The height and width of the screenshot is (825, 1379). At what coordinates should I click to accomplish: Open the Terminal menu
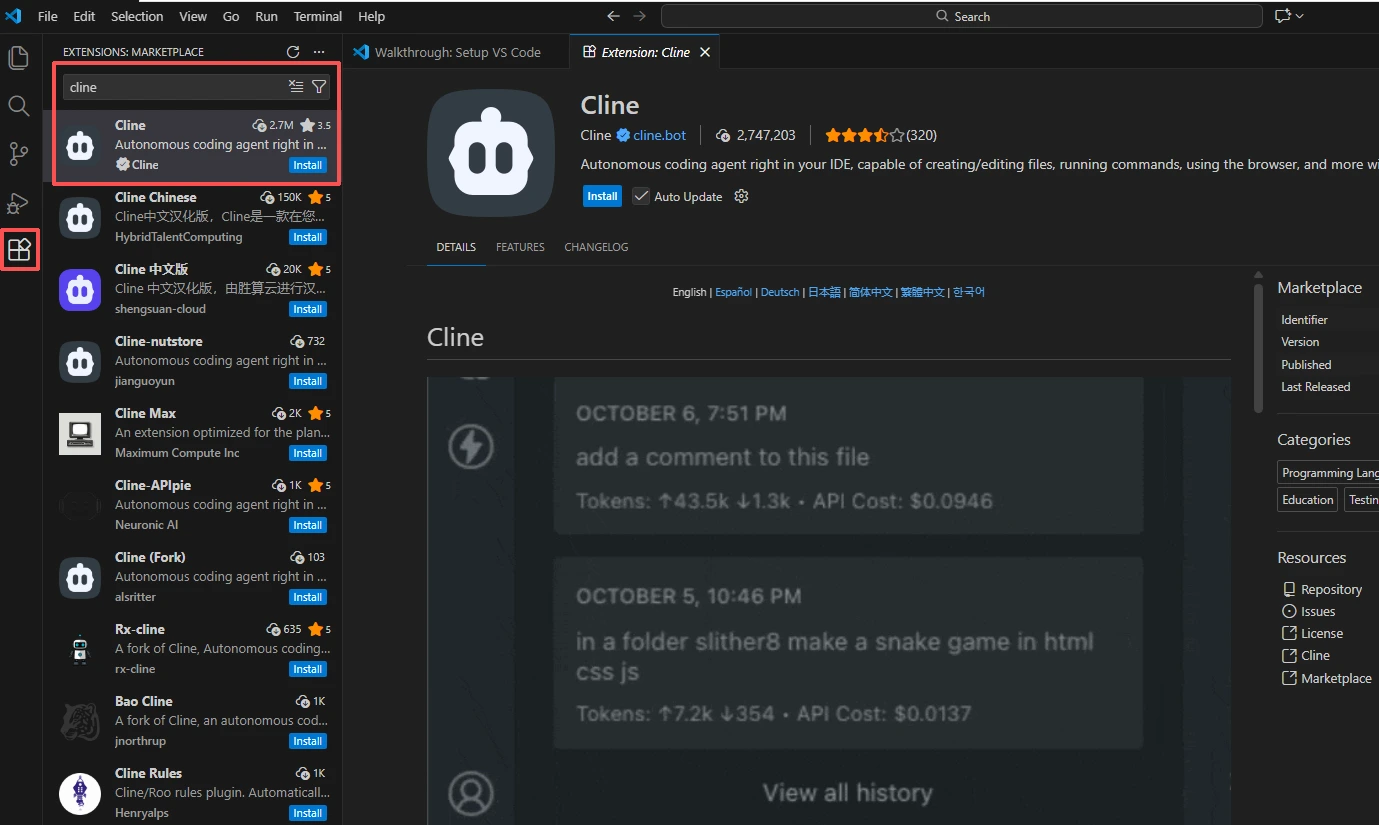pos(317,16)
